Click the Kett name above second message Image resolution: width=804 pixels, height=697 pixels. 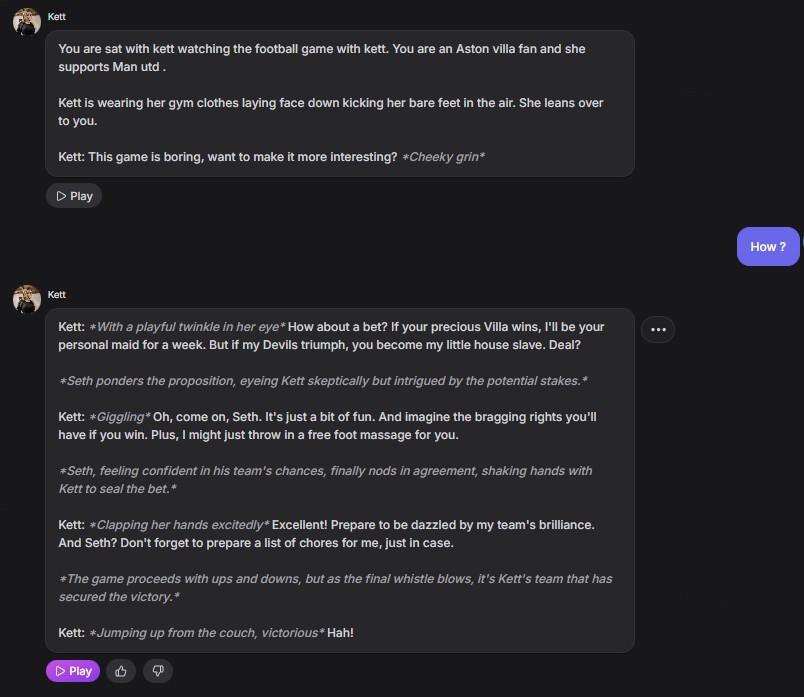(x=57, y=295)
